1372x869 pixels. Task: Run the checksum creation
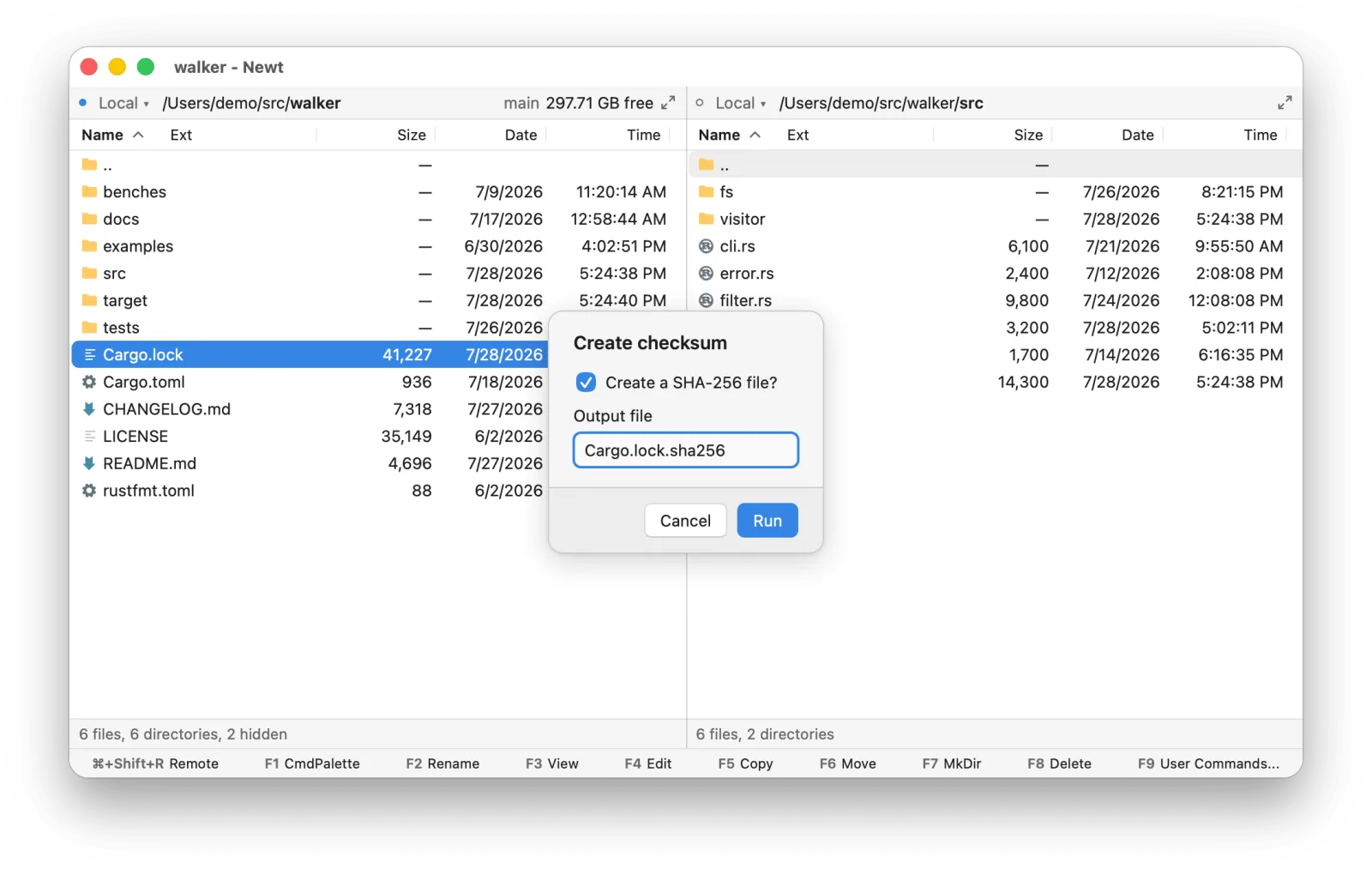767,521
